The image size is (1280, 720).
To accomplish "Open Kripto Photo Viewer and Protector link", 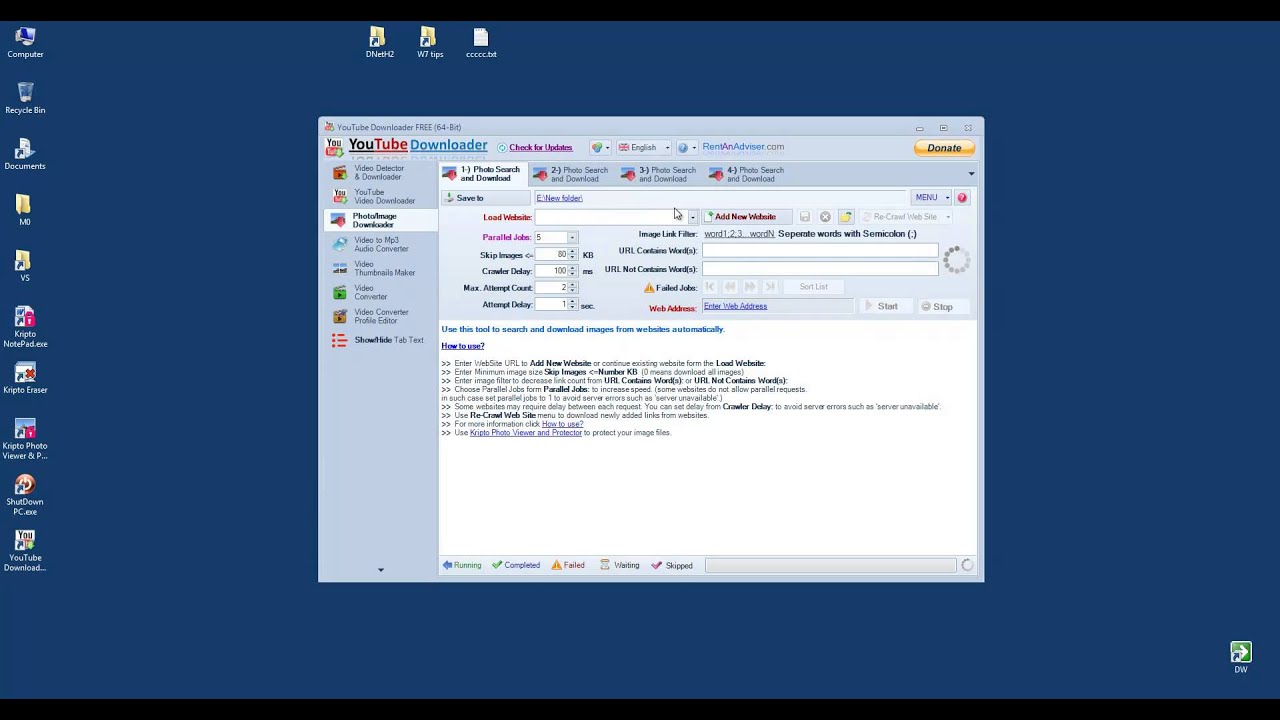I will (x=525, y=433).
